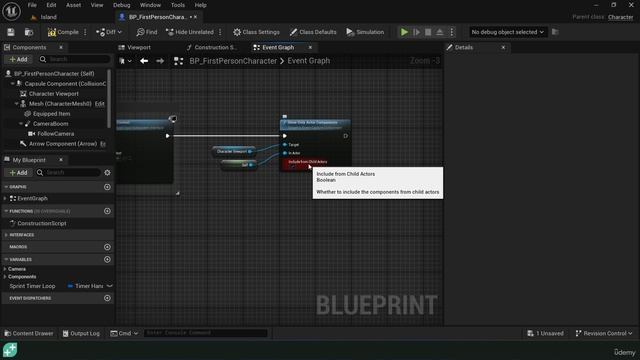This screenshot has width=640, height=360.
Task: Add a new variable with plus icon
Action: tap(107, 259)
